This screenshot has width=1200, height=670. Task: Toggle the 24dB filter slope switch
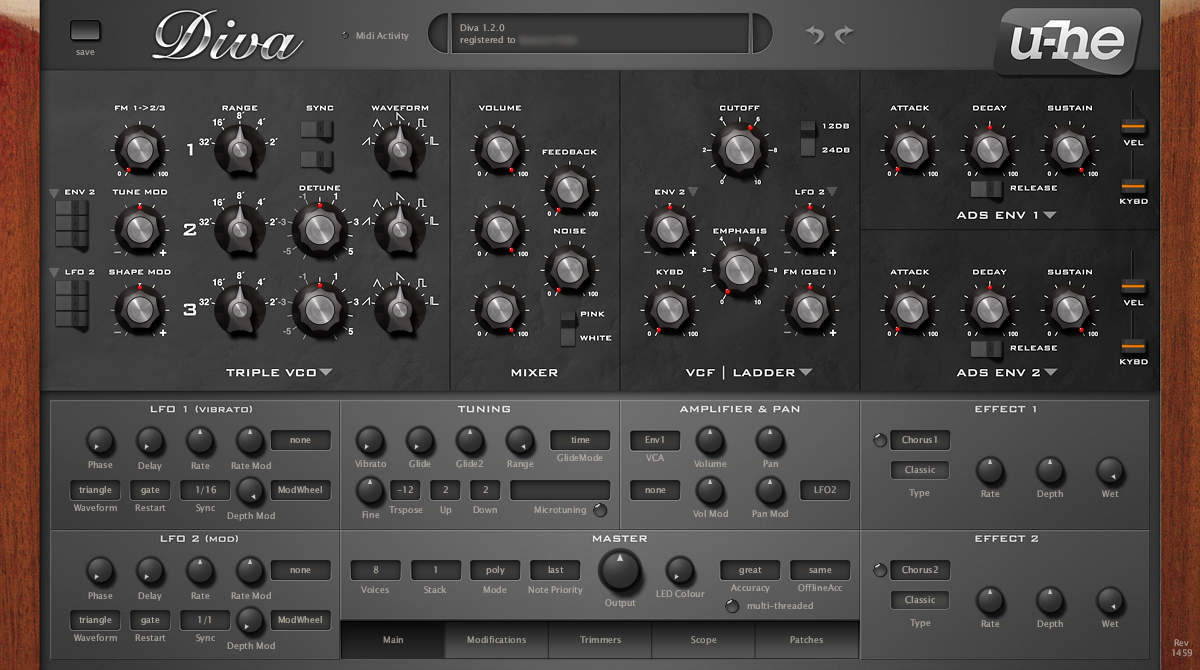click(808, 149)
